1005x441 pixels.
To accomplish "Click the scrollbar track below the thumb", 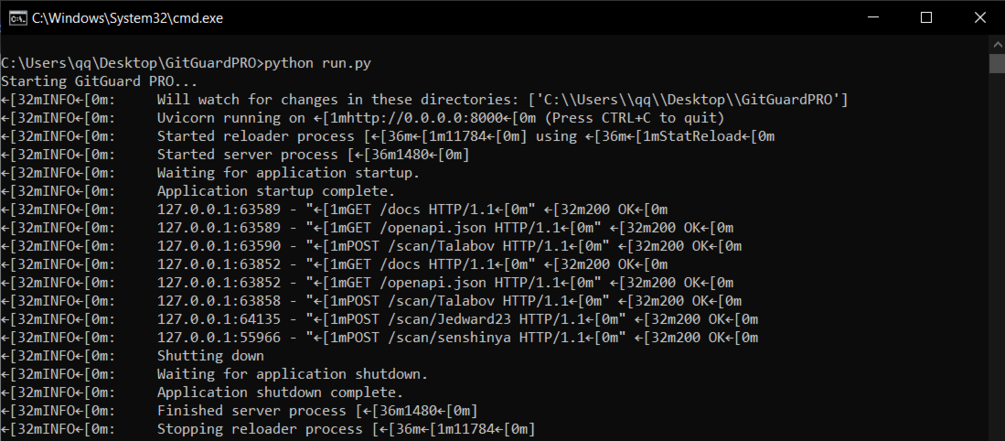I will (997, 256).
